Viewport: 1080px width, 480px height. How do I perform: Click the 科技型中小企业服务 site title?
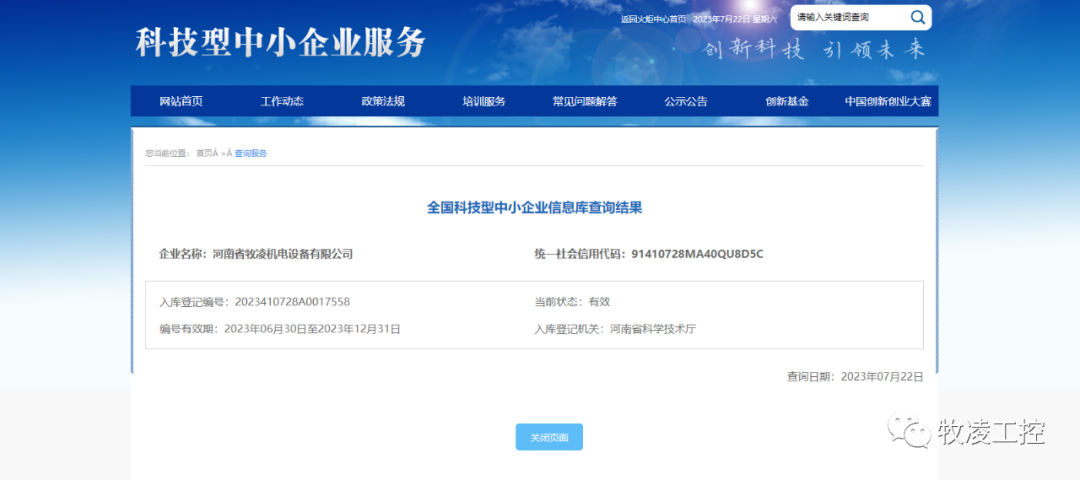[x=281, y=42]
